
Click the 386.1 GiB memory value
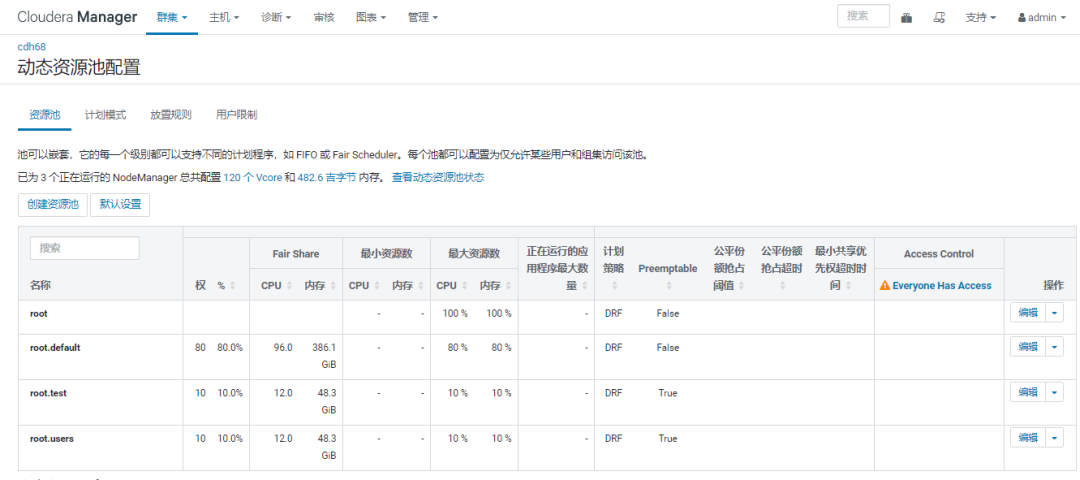click(323, 355)
